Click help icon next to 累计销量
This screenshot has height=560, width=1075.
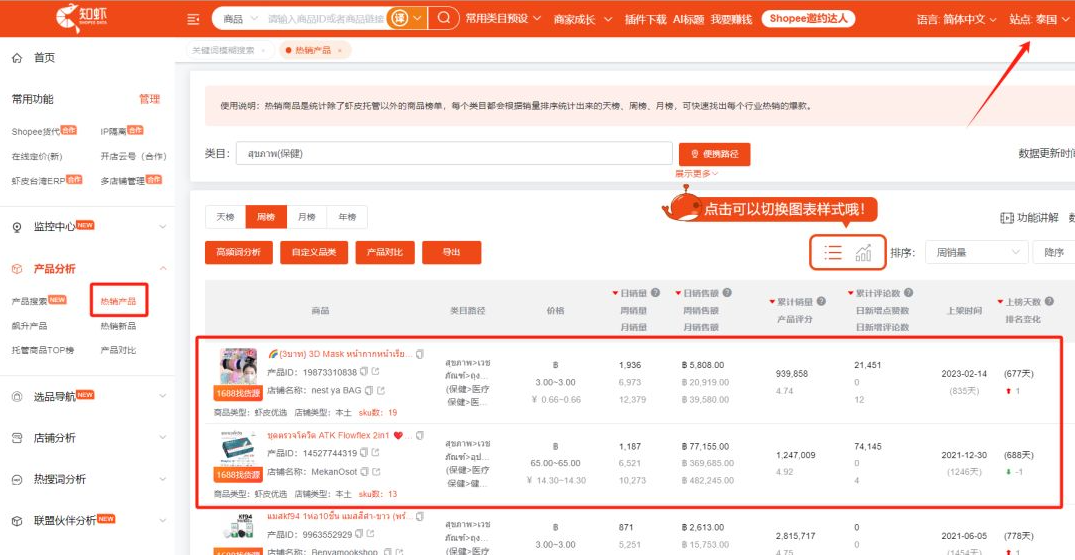click(821, 302)
